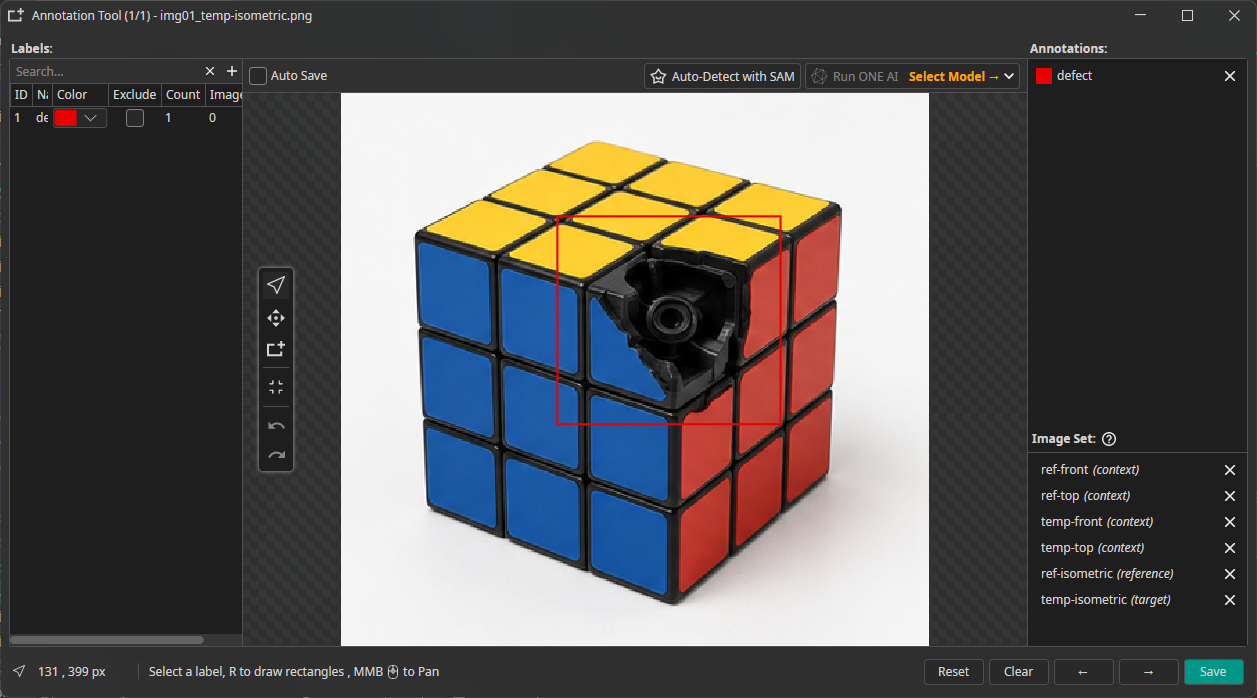1257x698 pixels.
Task: Click the Color column header
Action: [x=81, y=95]
